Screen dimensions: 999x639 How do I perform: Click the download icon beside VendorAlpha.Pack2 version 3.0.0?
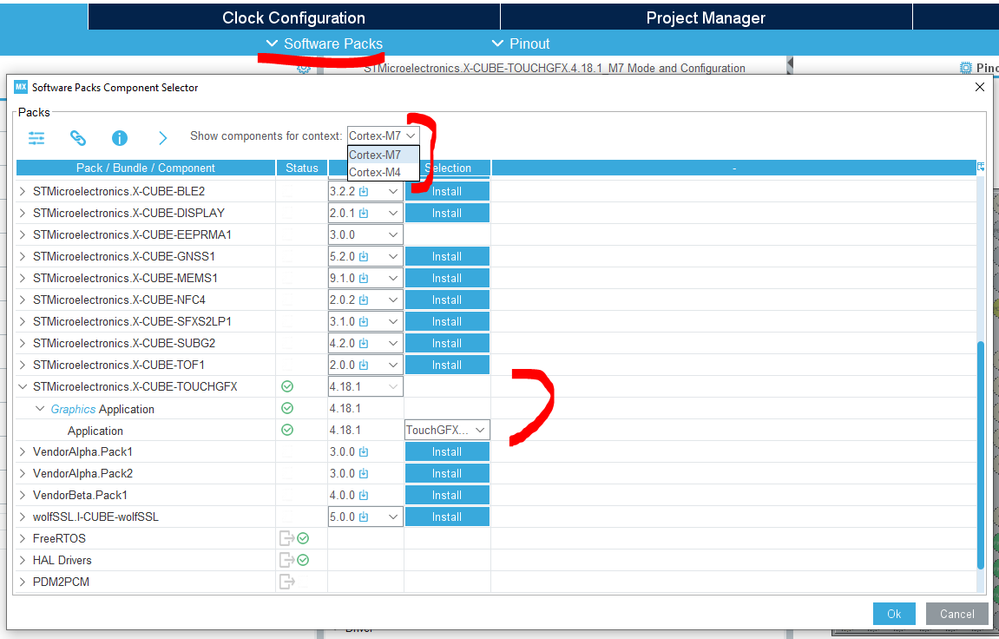[364, 473]
